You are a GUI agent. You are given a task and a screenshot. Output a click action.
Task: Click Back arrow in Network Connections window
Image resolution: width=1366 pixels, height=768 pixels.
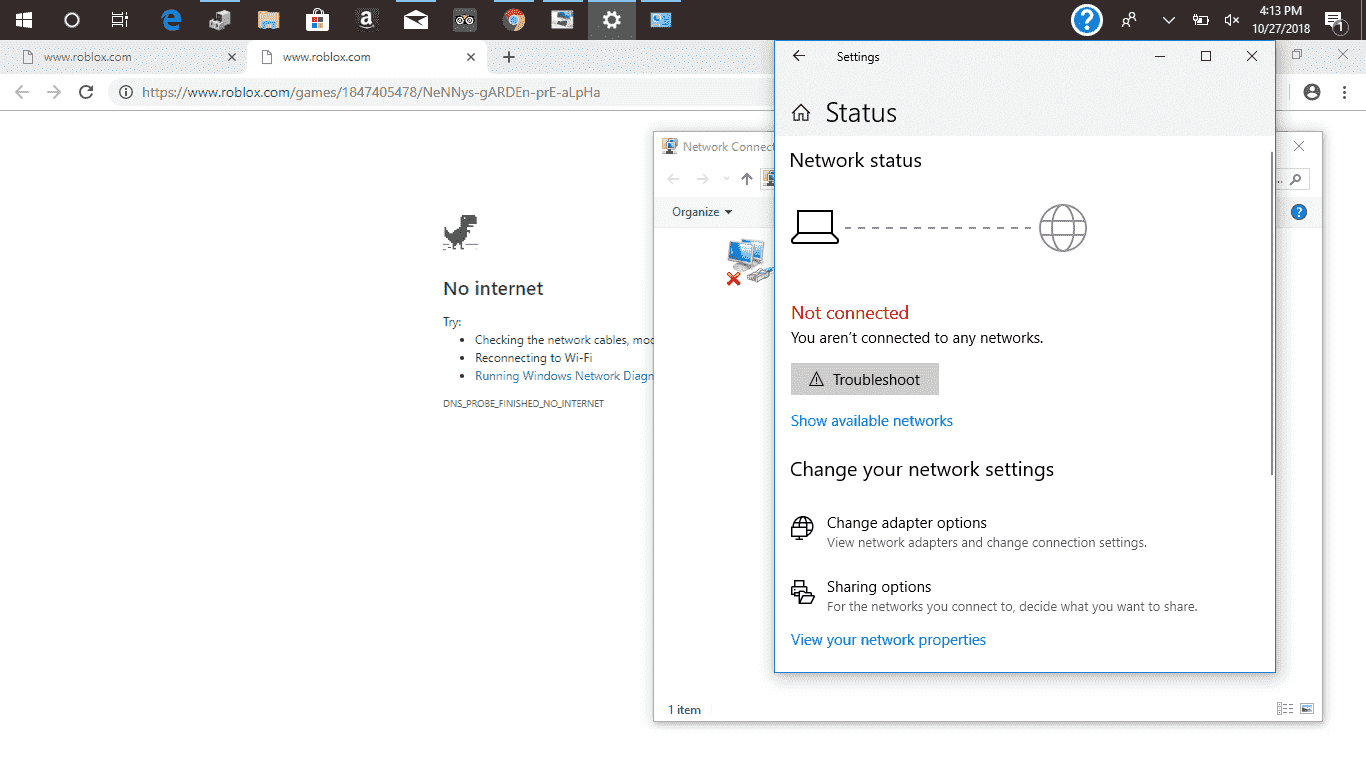pyautogui.click(x=673, y=179)
